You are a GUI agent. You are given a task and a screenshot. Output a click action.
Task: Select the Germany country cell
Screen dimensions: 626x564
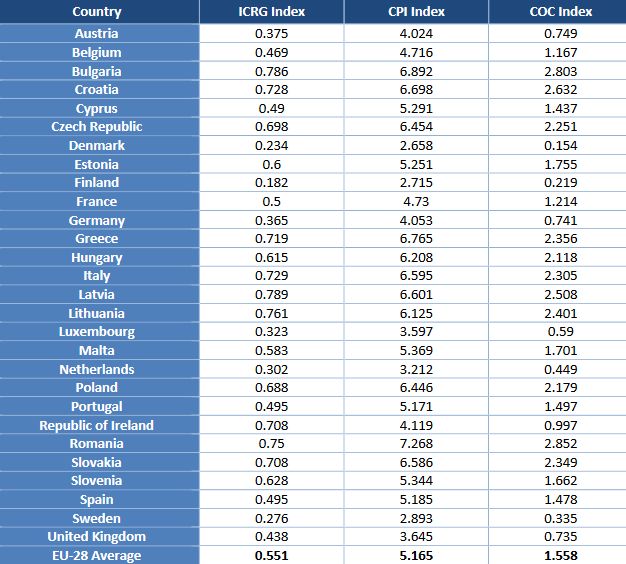(x=97, y=220)
